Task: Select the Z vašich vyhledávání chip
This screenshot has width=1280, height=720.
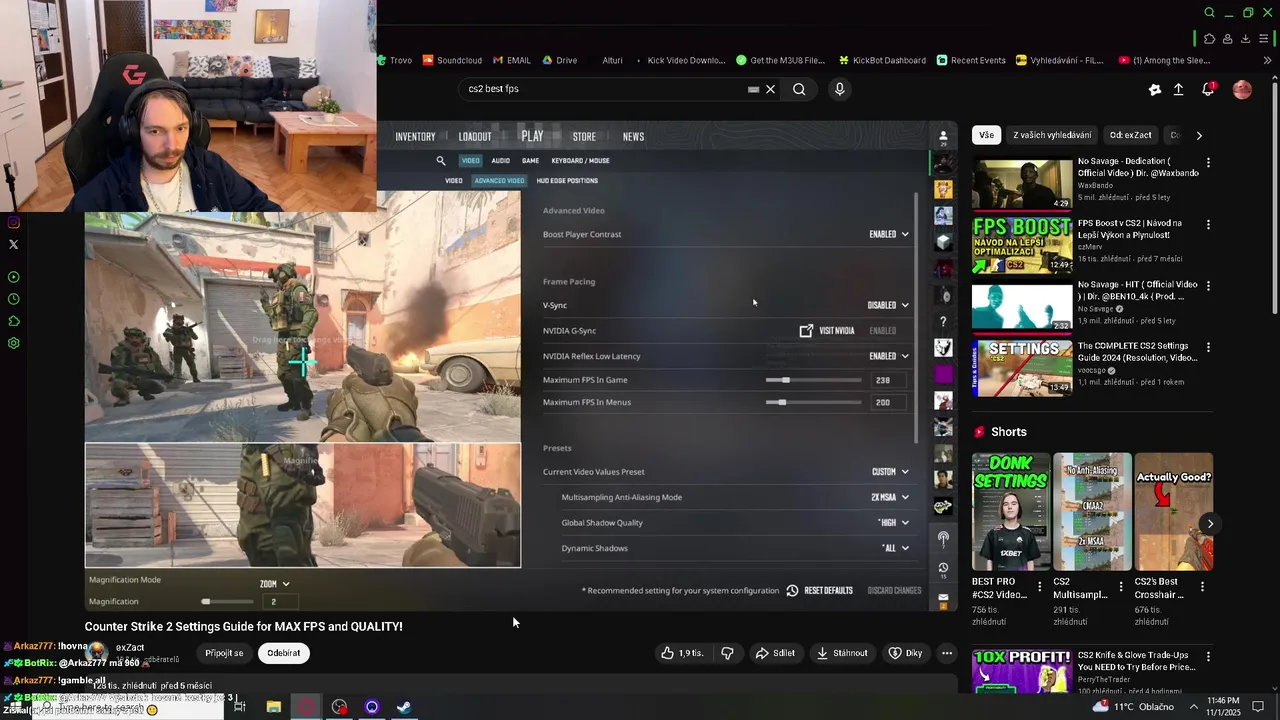Action: pyautogui.click(x=1052, y=135)
